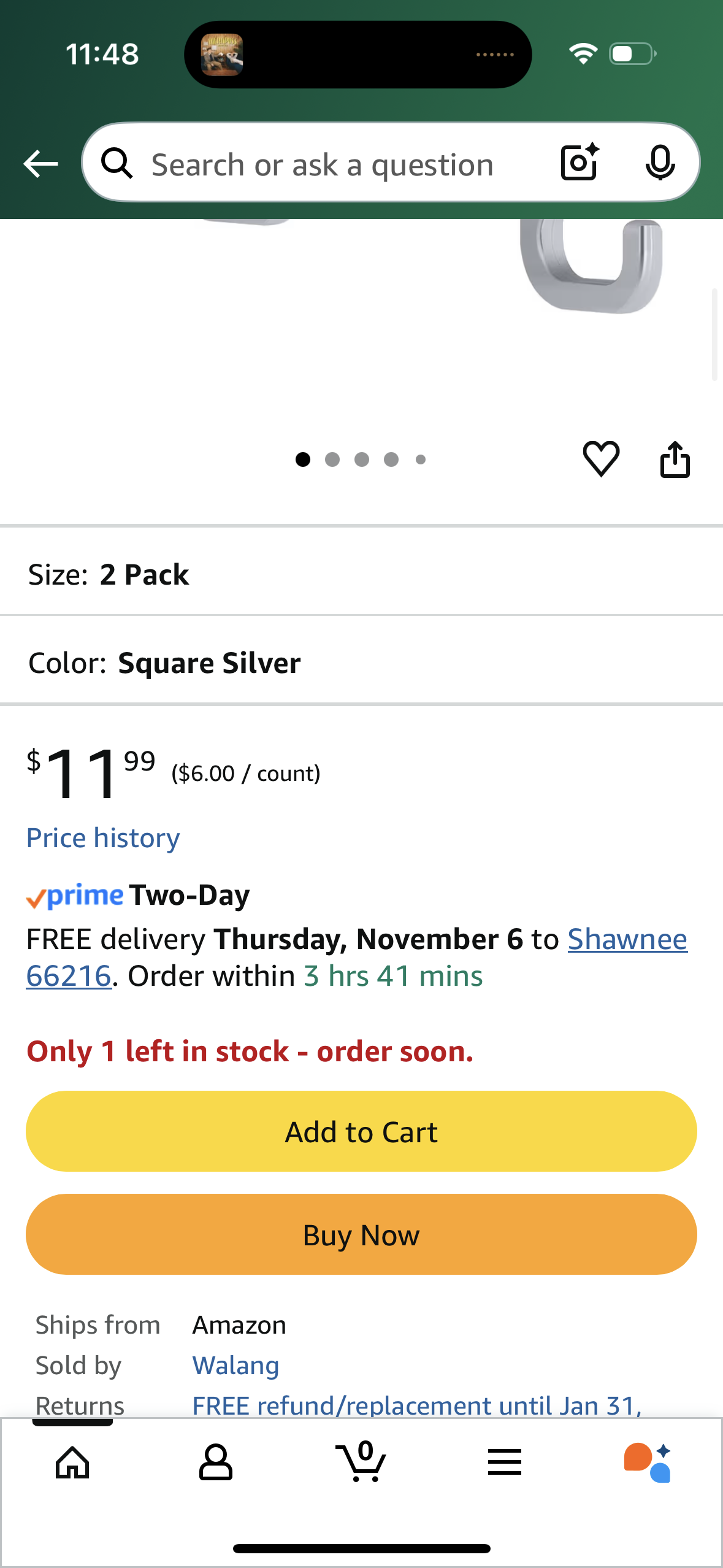Tap the back arrow to leave product page
The image size is (723, 1568).
point(40,163)
